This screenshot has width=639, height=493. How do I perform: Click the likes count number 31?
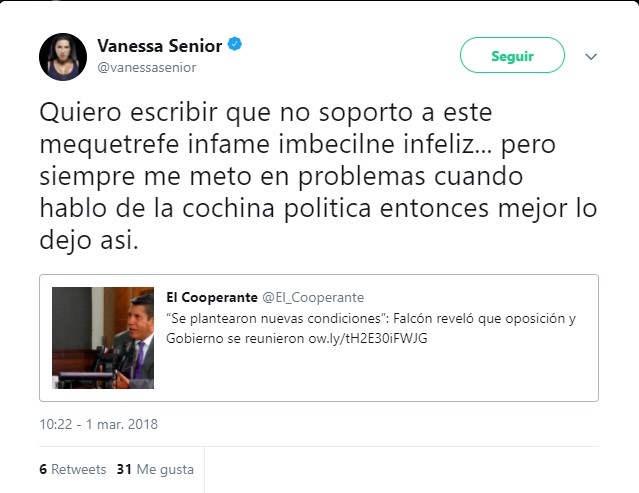click(124, 468)
